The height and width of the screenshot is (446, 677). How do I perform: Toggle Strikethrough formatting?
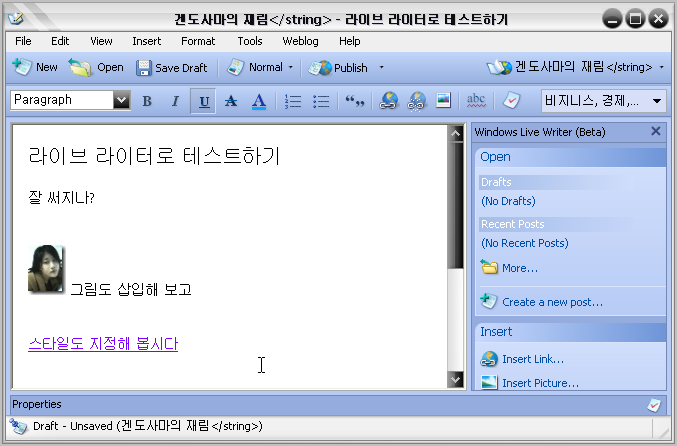click(231, 101)
